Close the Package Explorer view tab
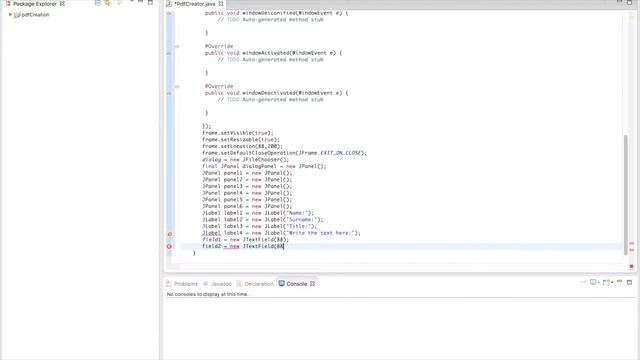This screenshot has height=360, width=640. [x=62, y=4]
